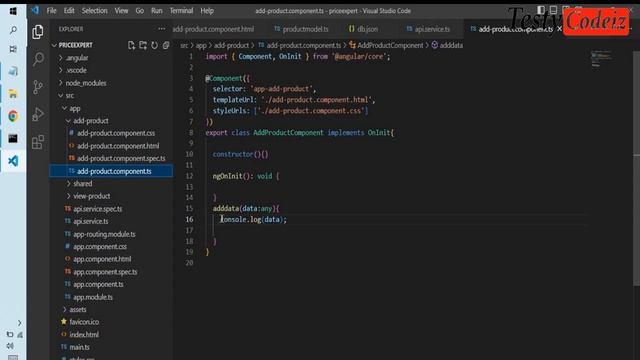Open Task View from the taskbar
The height and width of the screenshot is (360, 640).
coord(13,49)
